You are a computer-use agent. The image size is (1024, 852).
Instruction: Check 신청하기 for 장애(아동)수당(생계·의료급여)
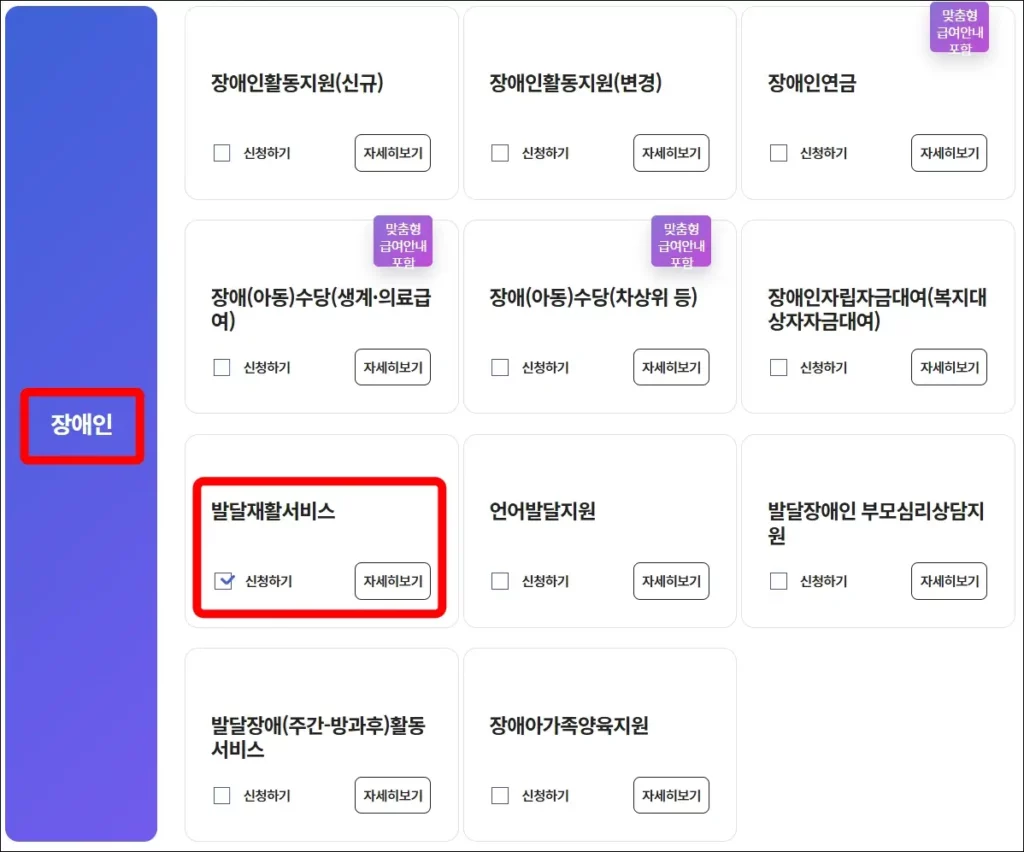(x=221, y=367)
